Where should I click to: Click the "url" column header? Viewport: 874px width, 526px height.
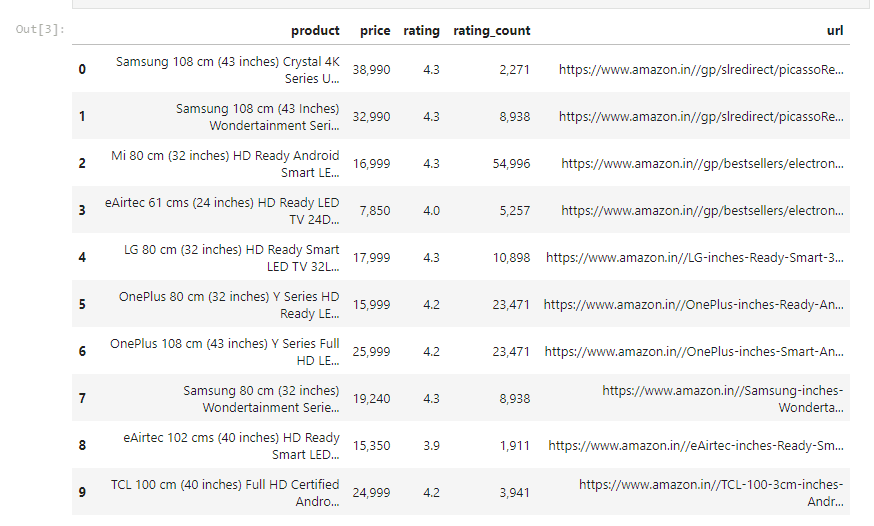[x=835, y=30]
